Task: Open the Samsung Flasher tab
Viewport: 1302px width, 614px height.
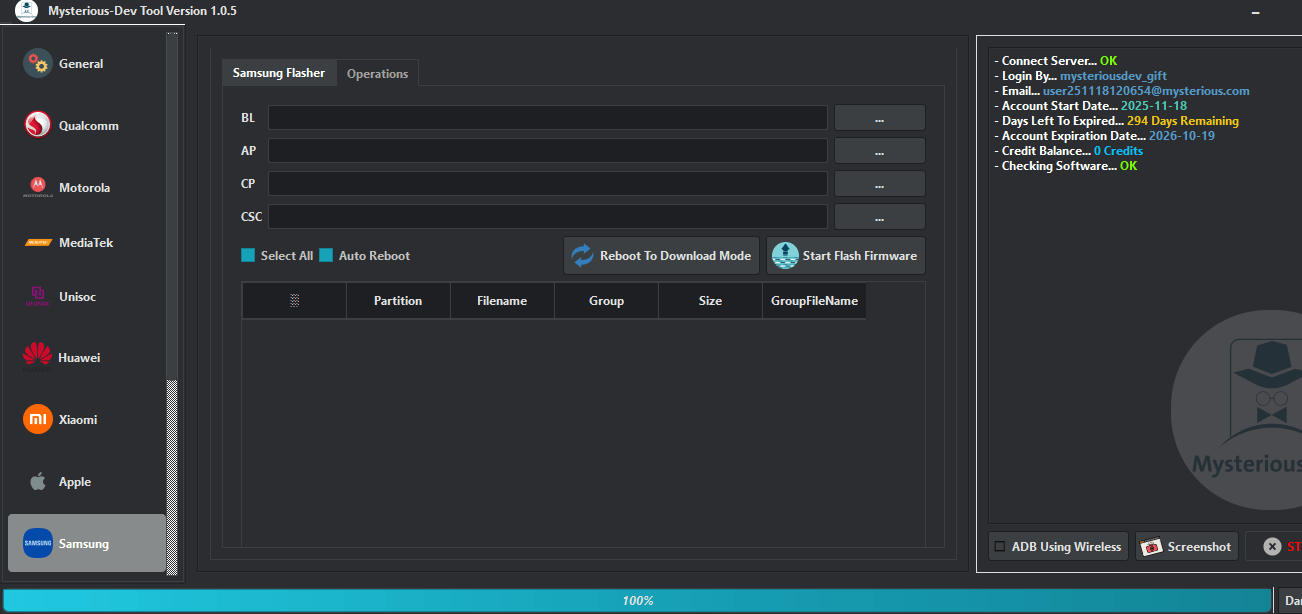Action: coord(279,72)
